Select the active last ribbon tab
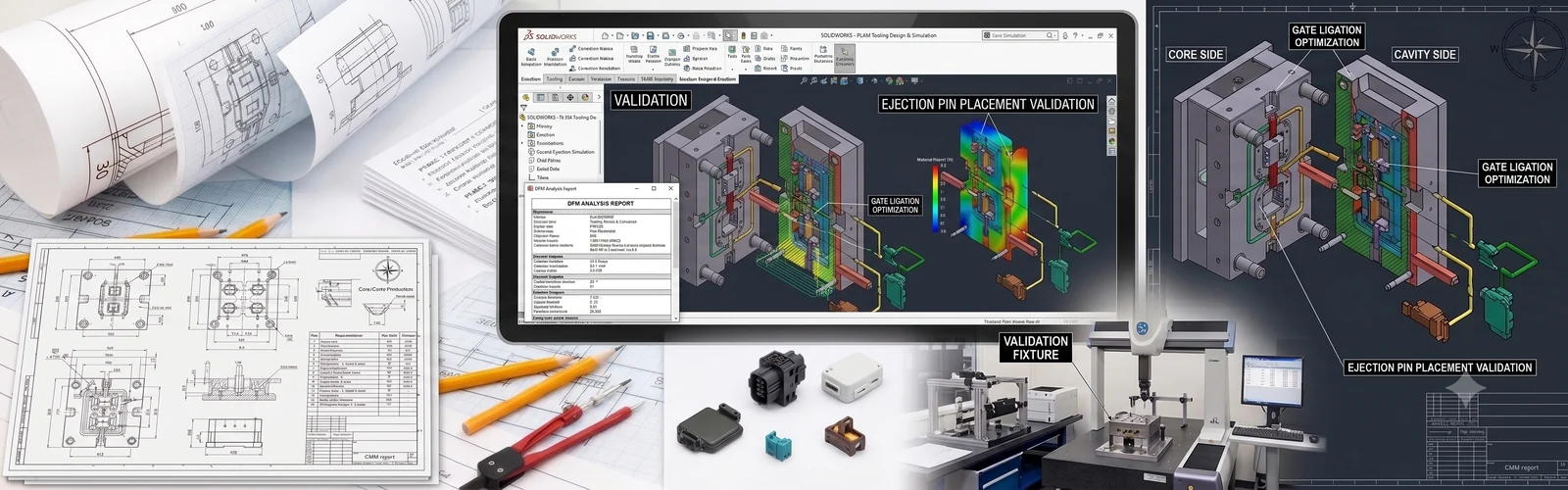Screen dimensions: 1568x490 coord(708,79)
